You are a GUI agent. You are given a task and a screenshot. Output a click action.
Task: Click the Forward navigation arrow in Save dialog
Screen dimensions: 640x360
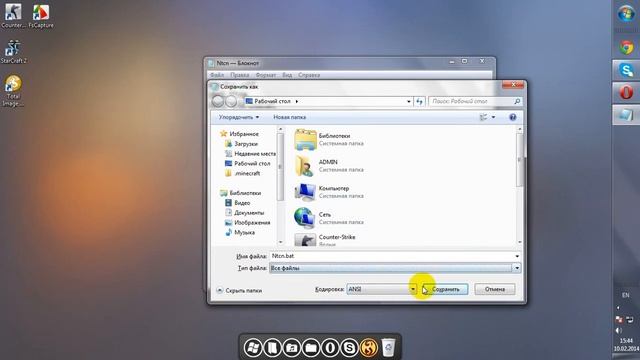[231, 101]
